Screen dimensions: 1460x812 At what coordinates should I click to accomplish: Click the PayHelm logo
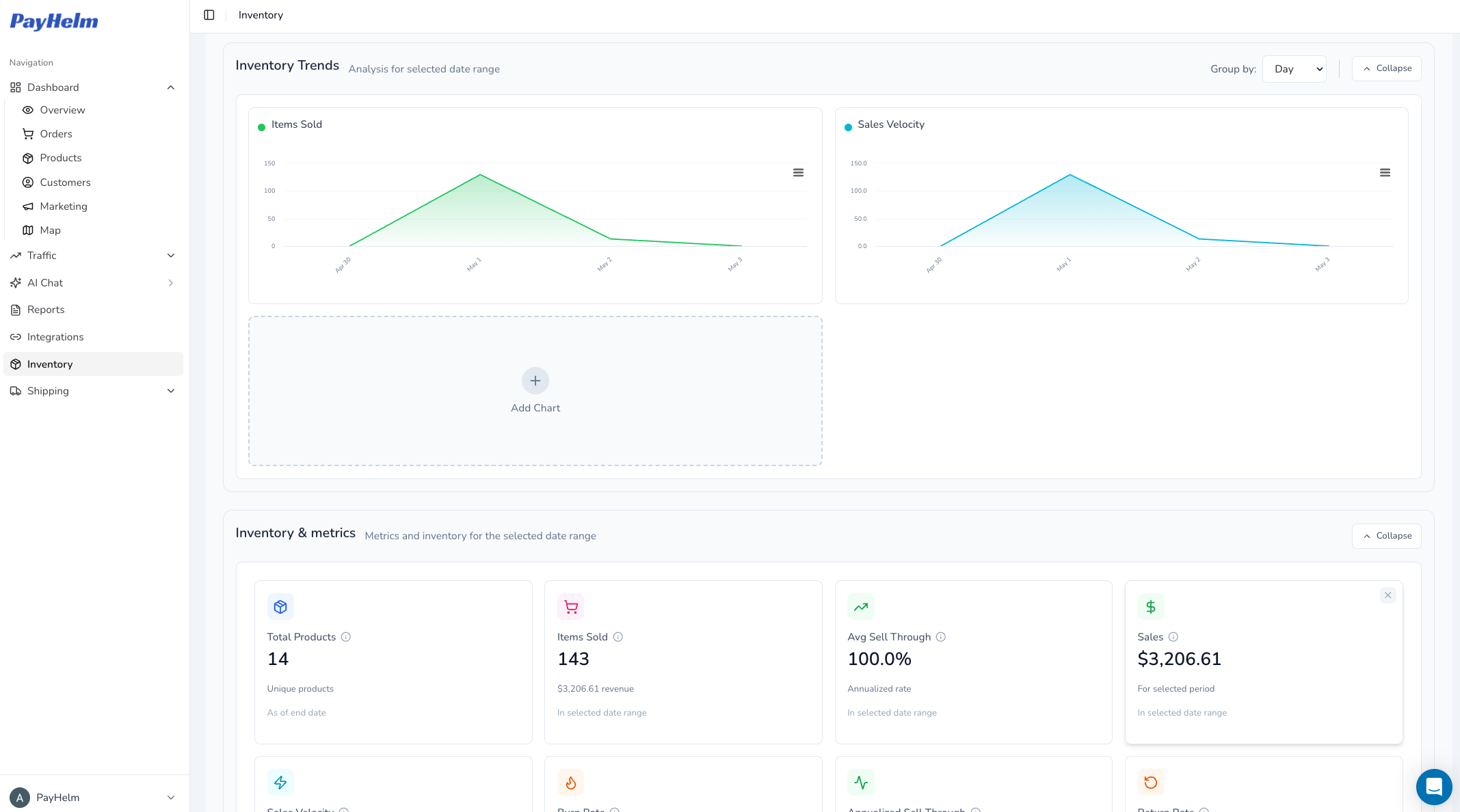tap(54, 22)
